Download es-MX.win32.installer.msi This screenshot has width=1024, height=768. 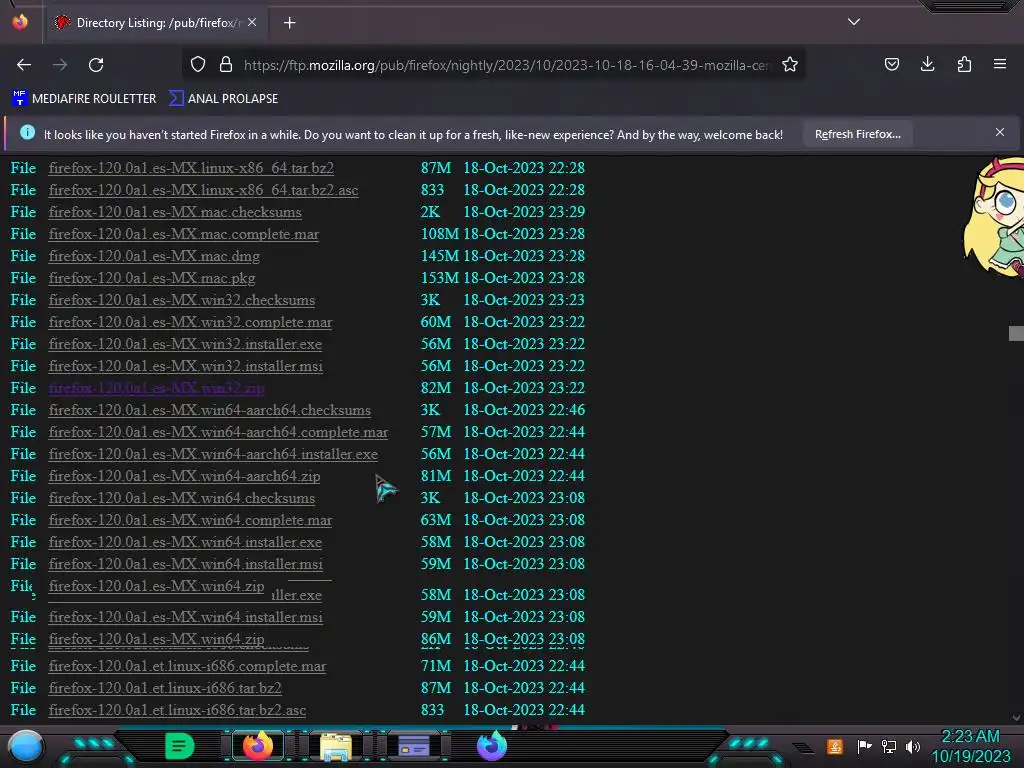[185, 366]
